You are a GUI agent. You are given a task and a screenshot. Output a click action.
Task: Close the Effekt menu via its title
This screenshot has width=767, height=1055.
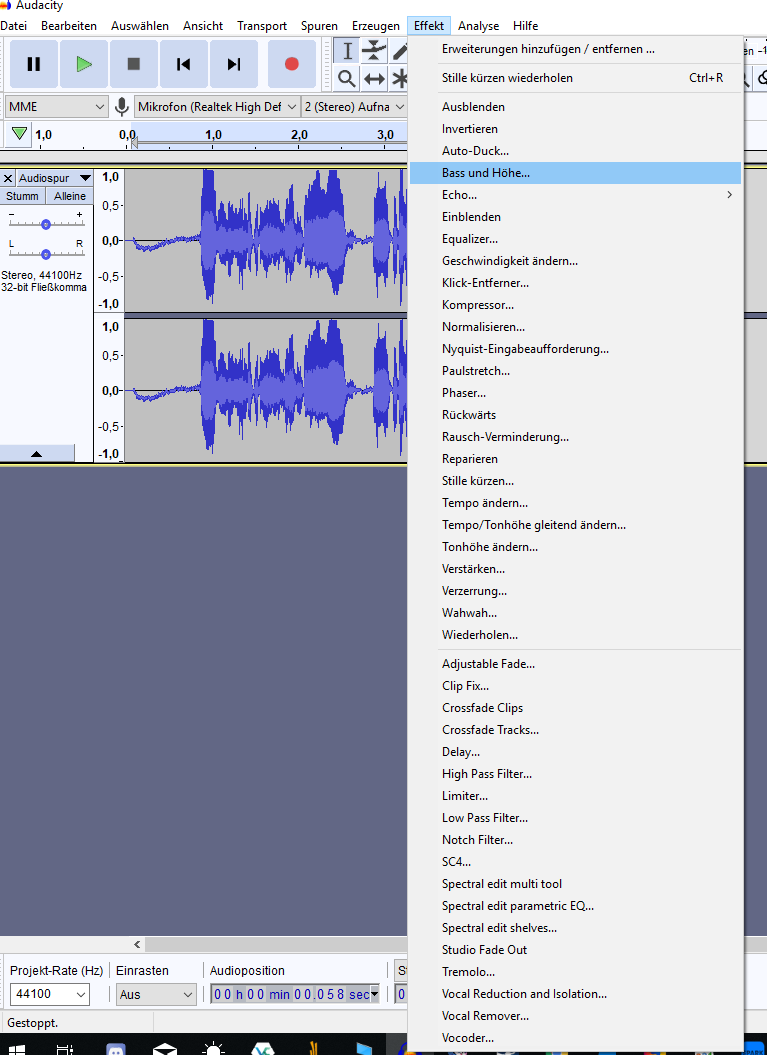[429, 26]
